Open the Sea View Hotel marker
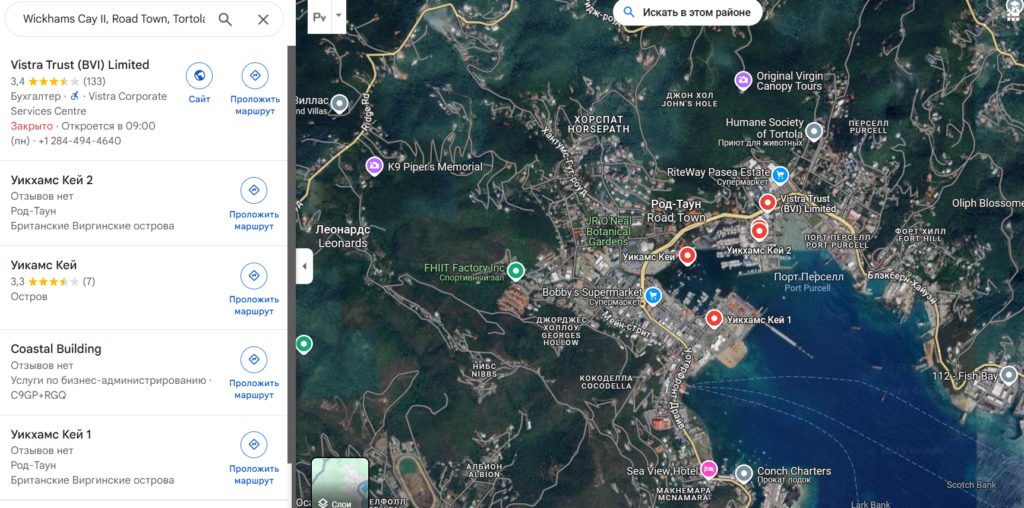 point(709,470)
